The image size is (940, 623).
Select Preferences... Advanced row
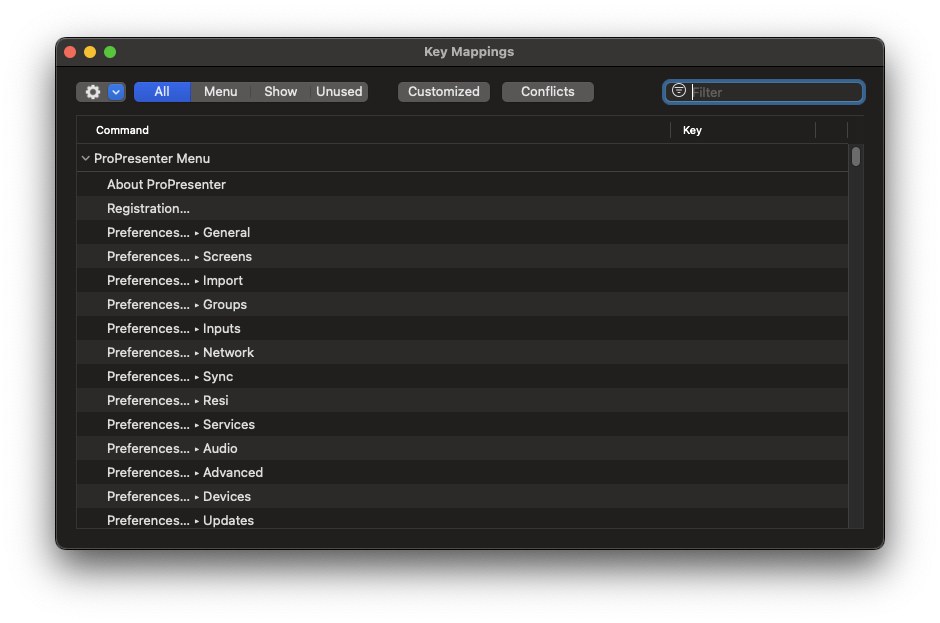[x=462, y=472]
